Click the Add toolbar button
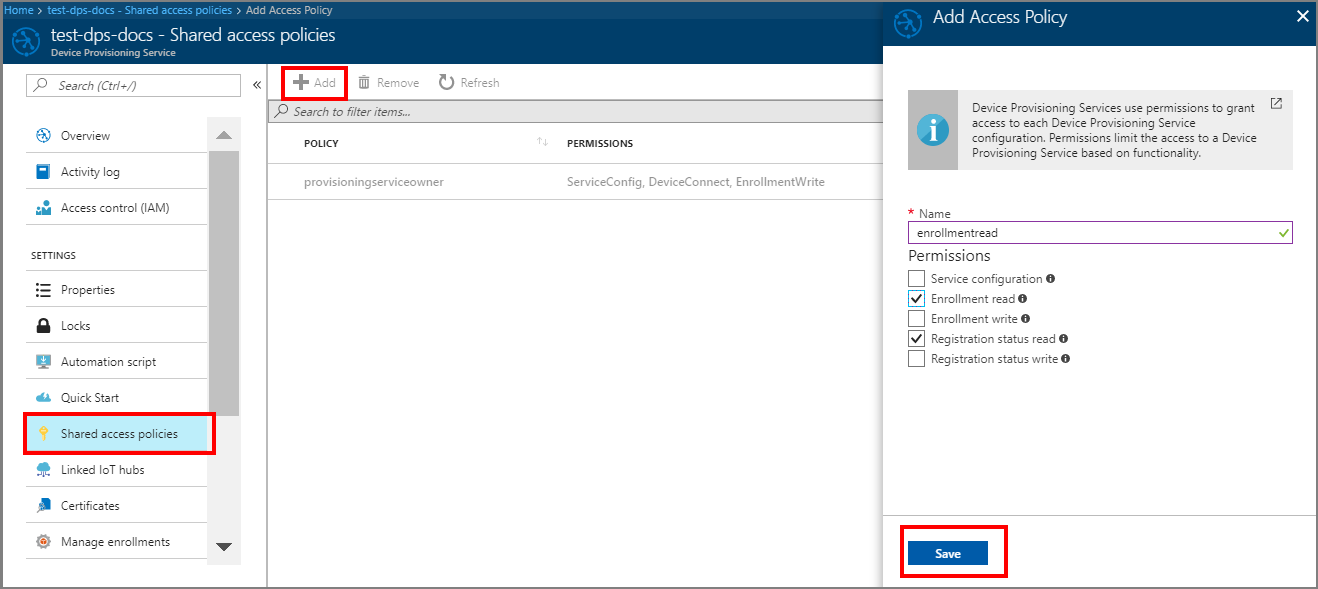 coord(314,83)
